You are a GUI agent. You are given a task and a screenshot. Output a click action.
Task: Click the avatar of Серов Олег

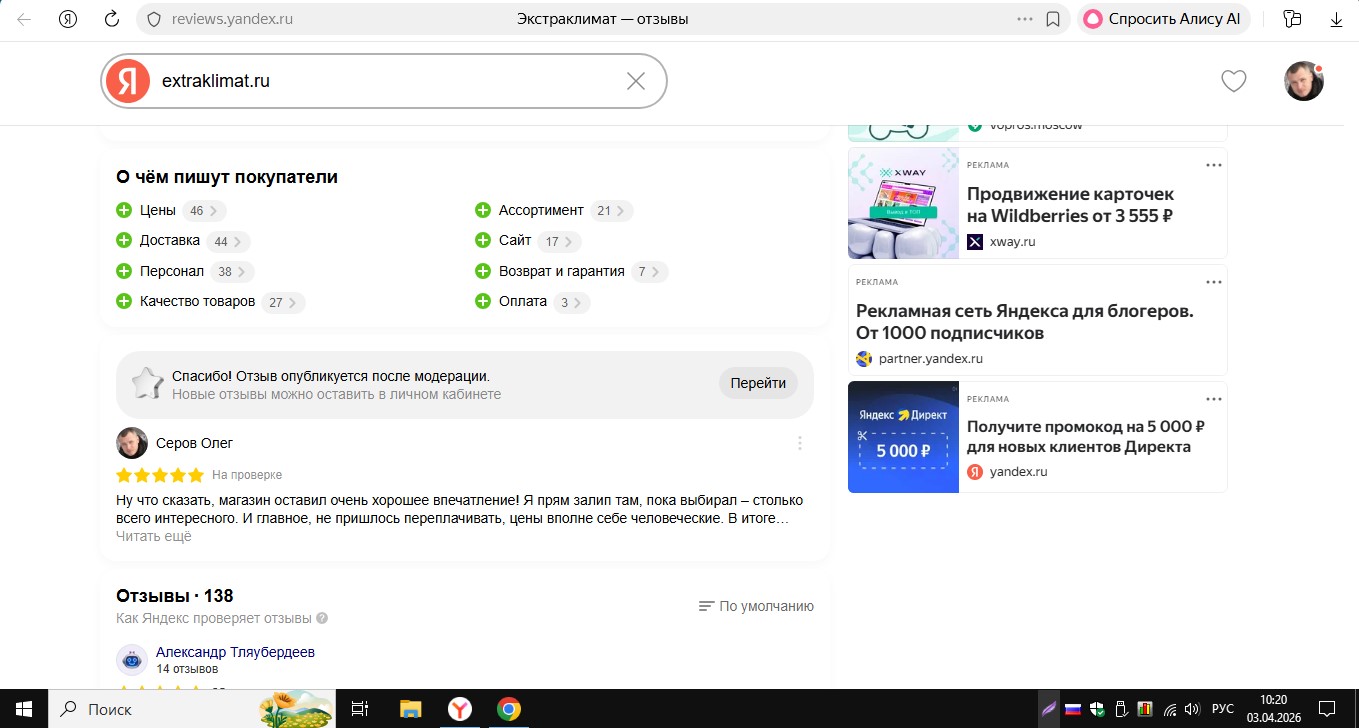[132, 443]
